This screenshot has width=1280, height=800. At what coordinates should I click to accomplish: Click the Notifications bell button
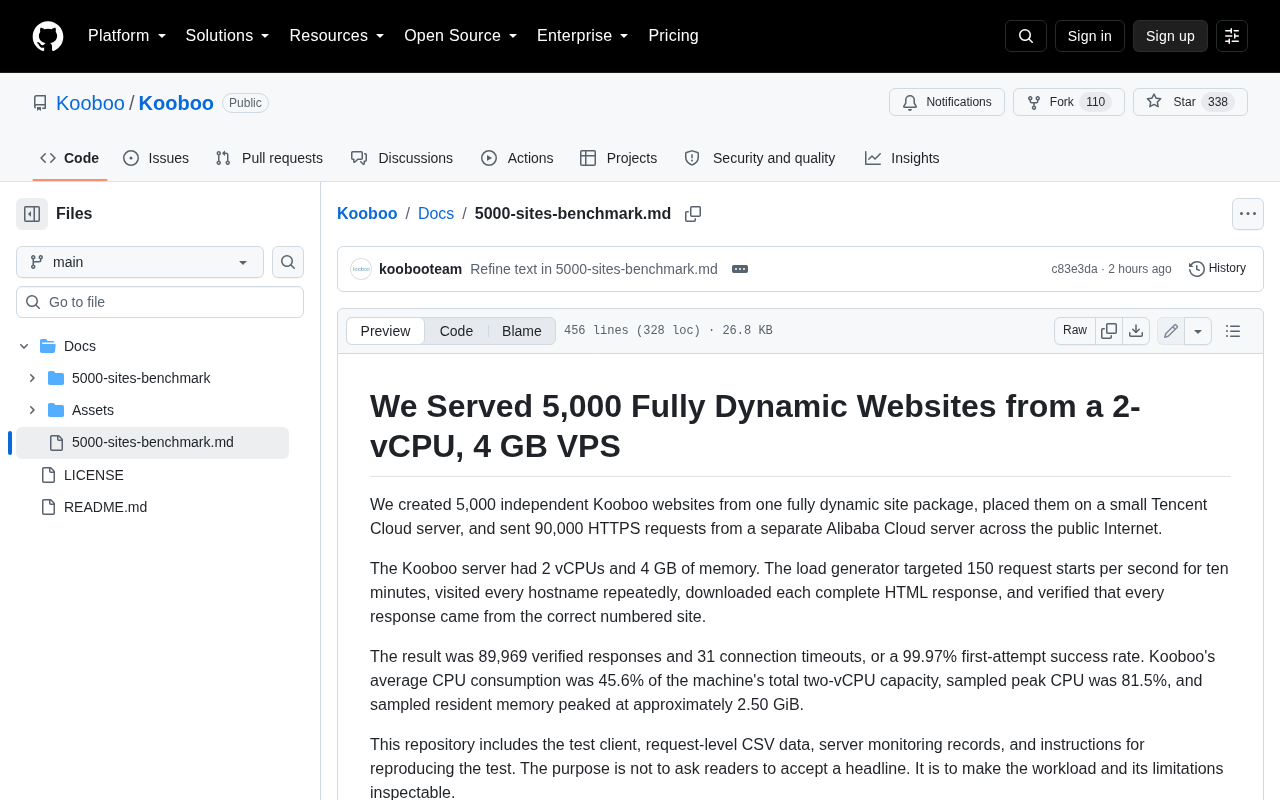pyautogui.click(x=947, y=102)
